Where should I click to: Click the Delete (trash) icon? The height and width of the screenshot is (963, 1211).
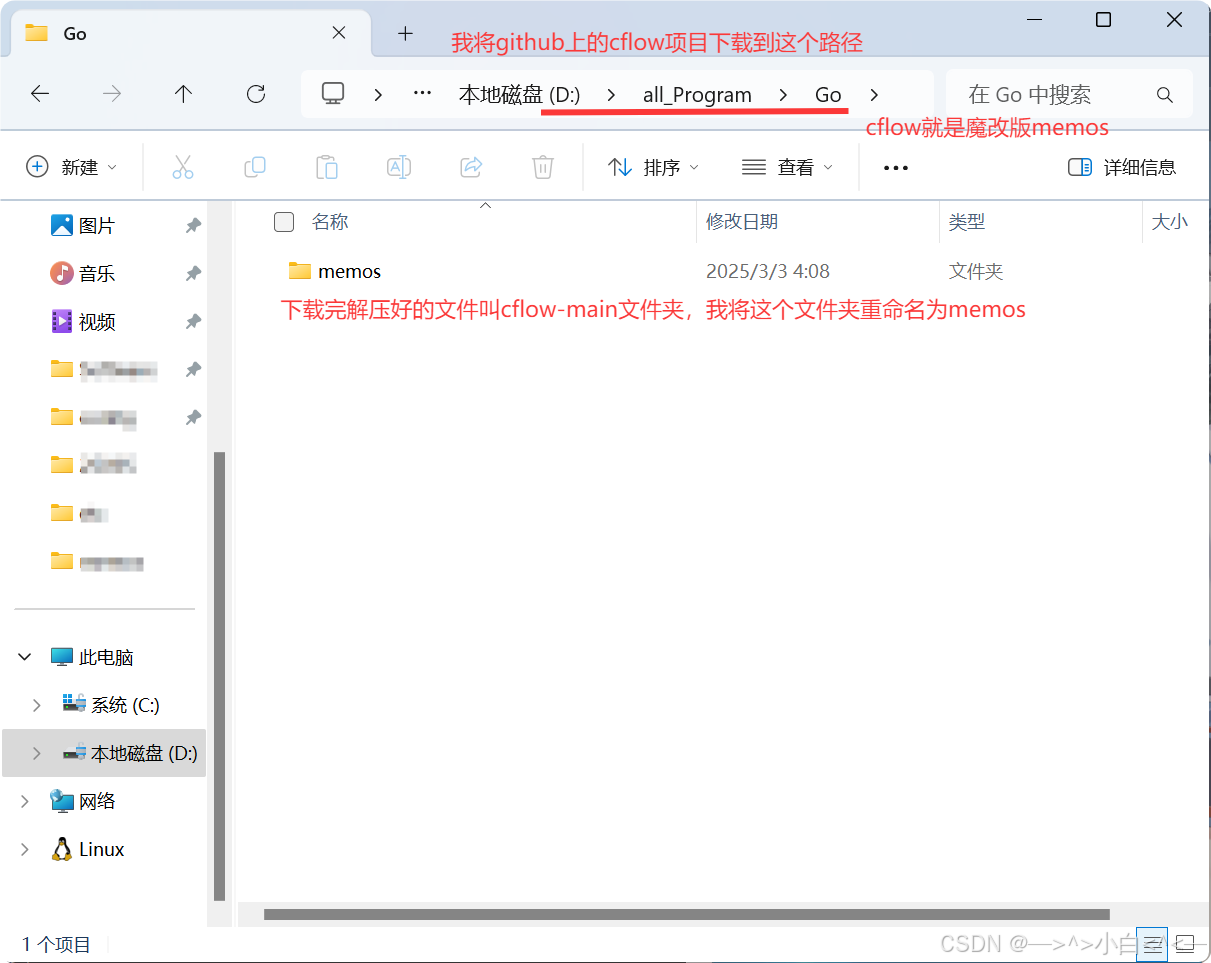point(543,167)
